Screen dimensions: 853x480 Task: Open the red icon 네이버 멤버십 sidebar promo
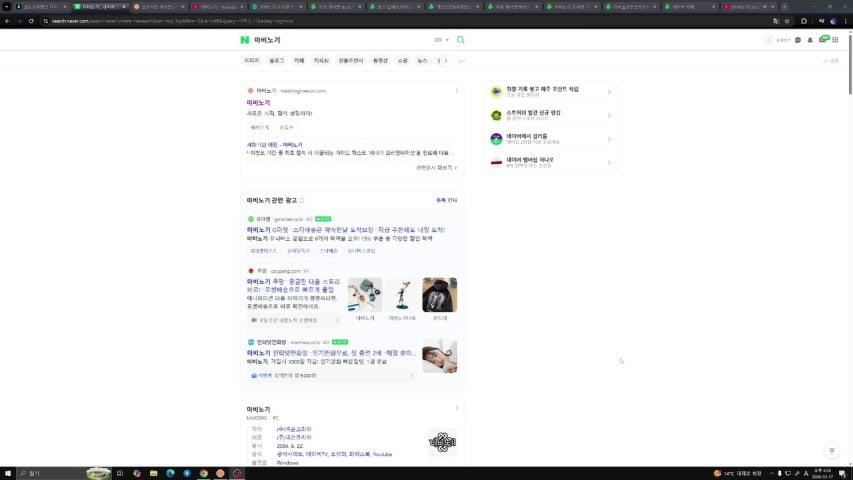tap(552, 162)
